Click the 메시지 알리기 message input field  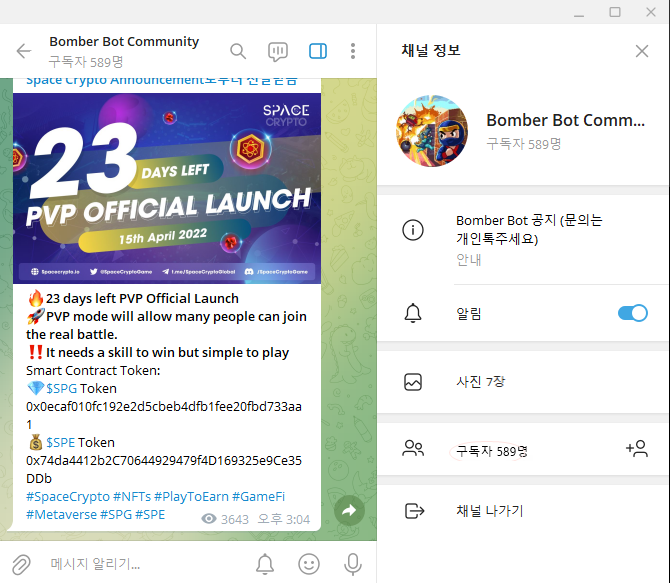pos(145,564)
